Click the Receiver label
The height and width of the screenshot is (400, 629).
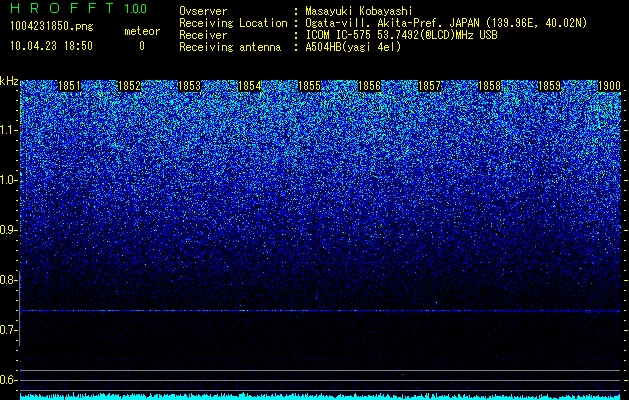click(203, 35)
